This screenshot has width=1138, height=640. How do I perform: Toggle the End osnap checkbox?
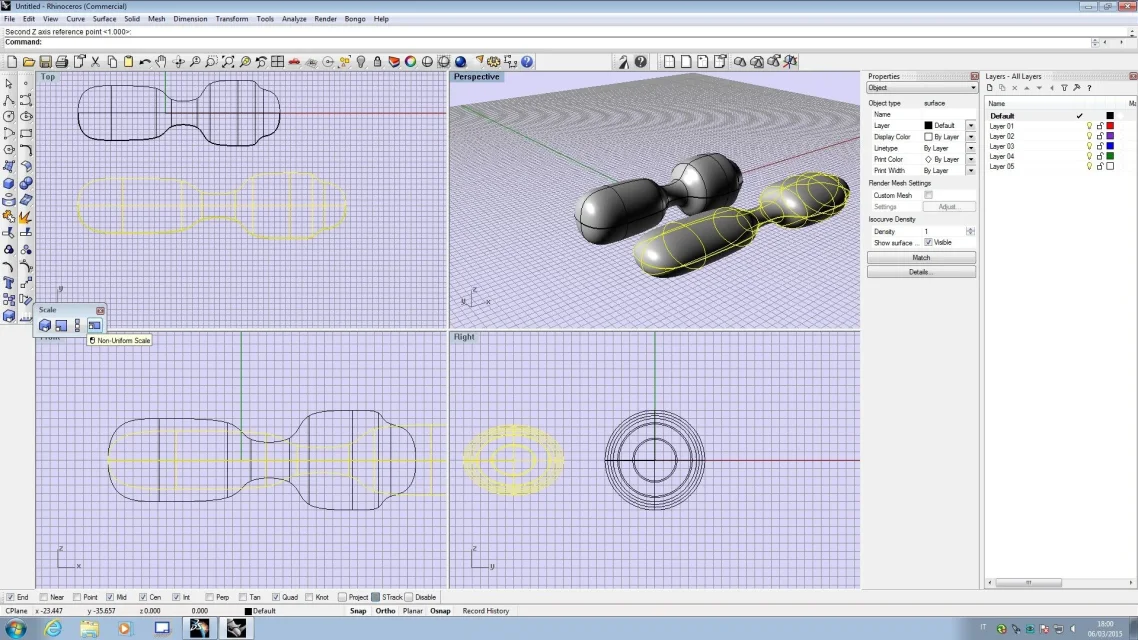click(10, 597)
